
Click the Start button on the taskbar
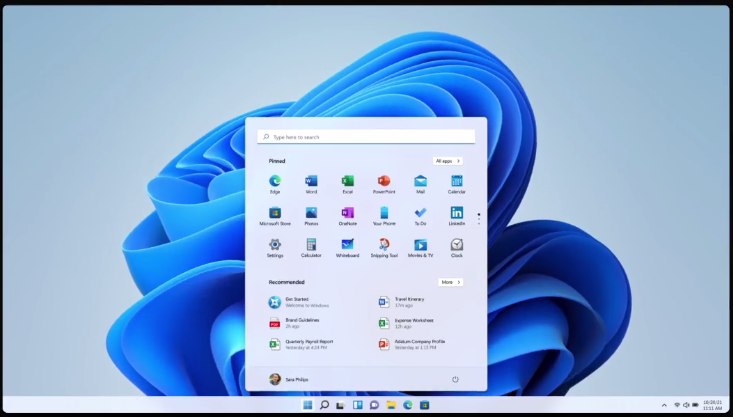coord(308,405)
